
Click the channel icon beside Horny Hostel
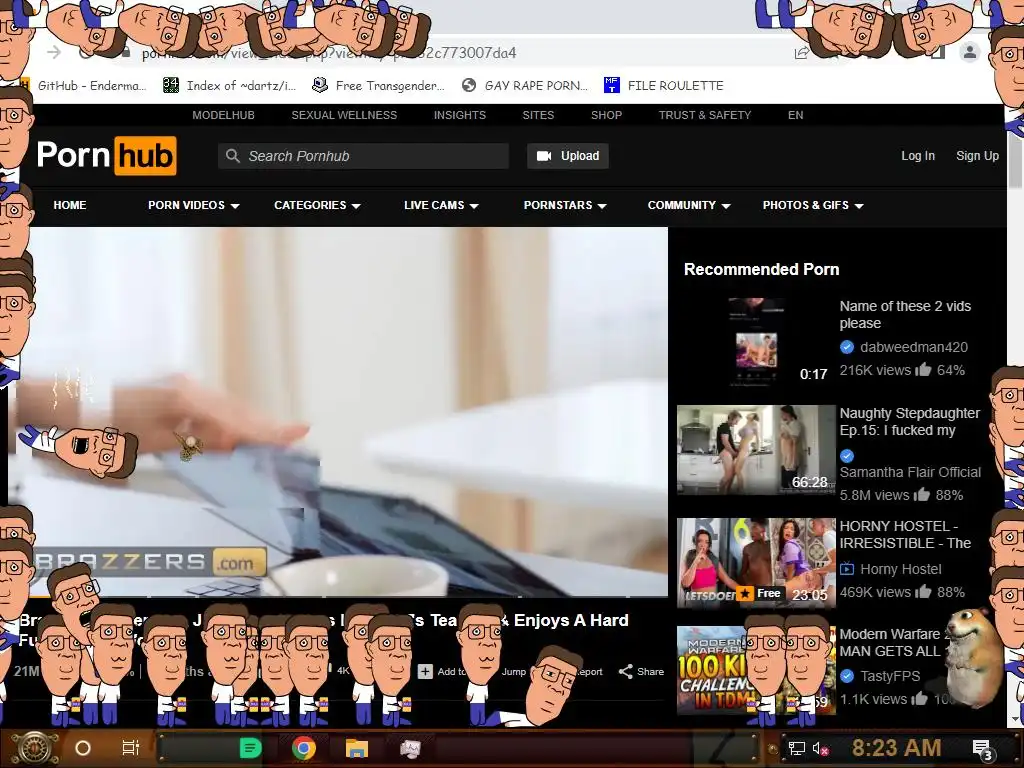847,569
